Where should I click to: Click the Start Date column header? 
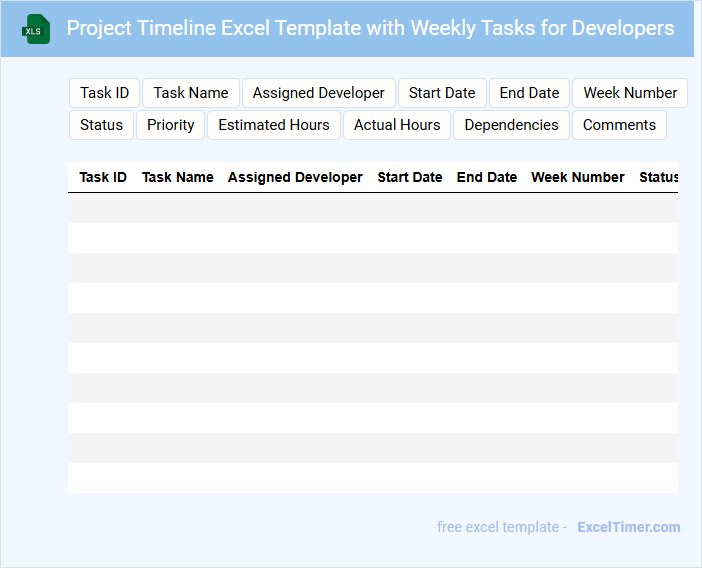coord(410,177)
